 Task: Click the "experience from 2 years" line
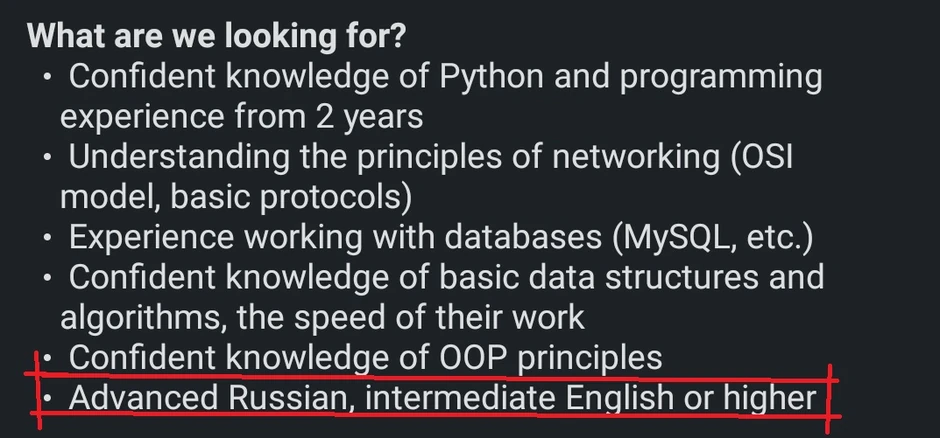pos(241,116)
